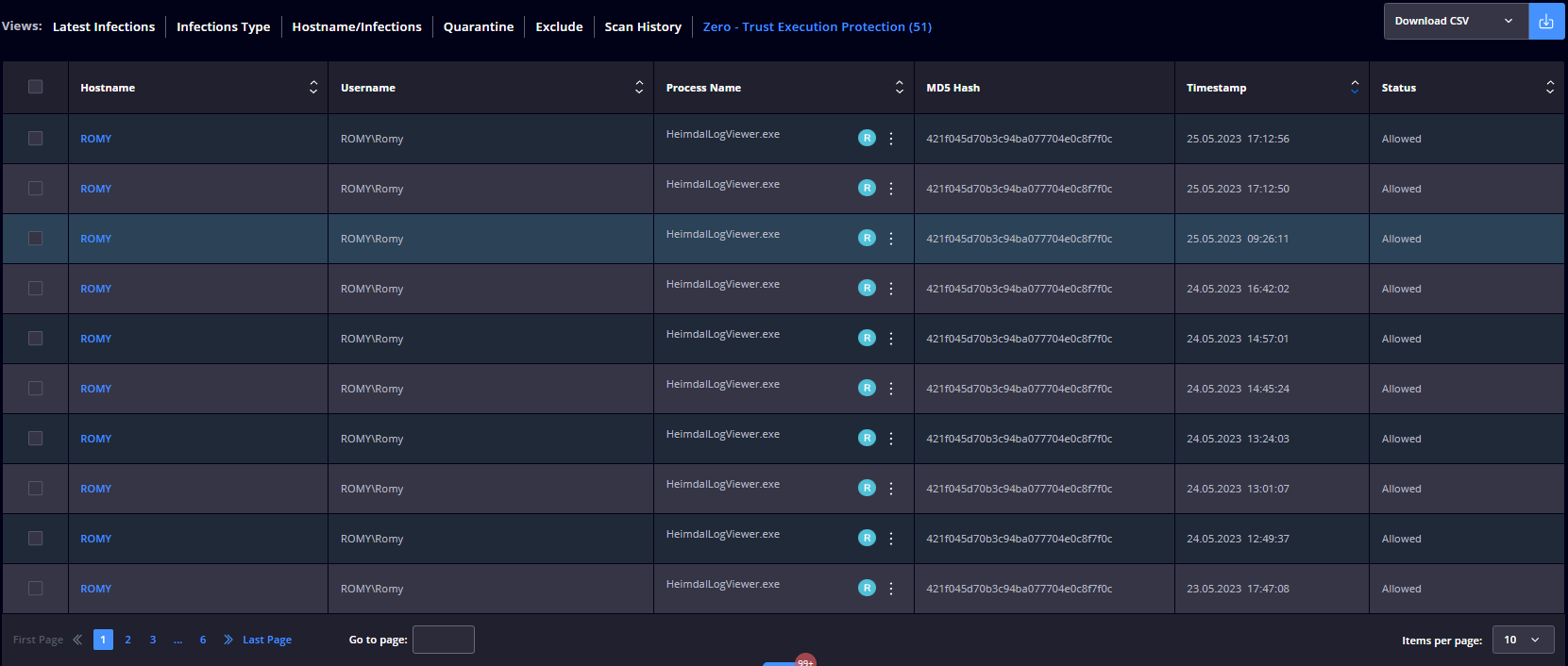Sort the table by the Timestamp column
The height and width of the screenshot is (666, 1568).
coord(1355,87)
